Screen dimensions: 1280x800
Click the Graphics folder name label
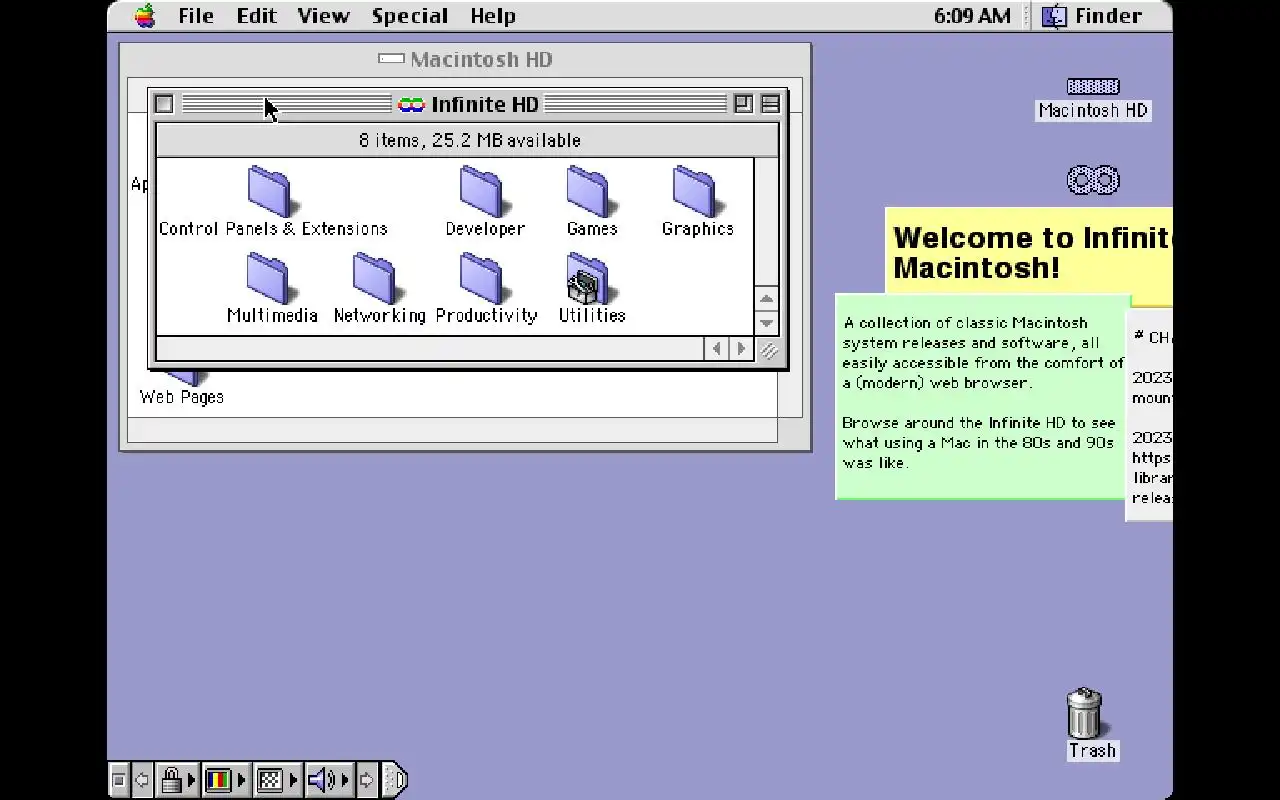[x=698, y=228]
